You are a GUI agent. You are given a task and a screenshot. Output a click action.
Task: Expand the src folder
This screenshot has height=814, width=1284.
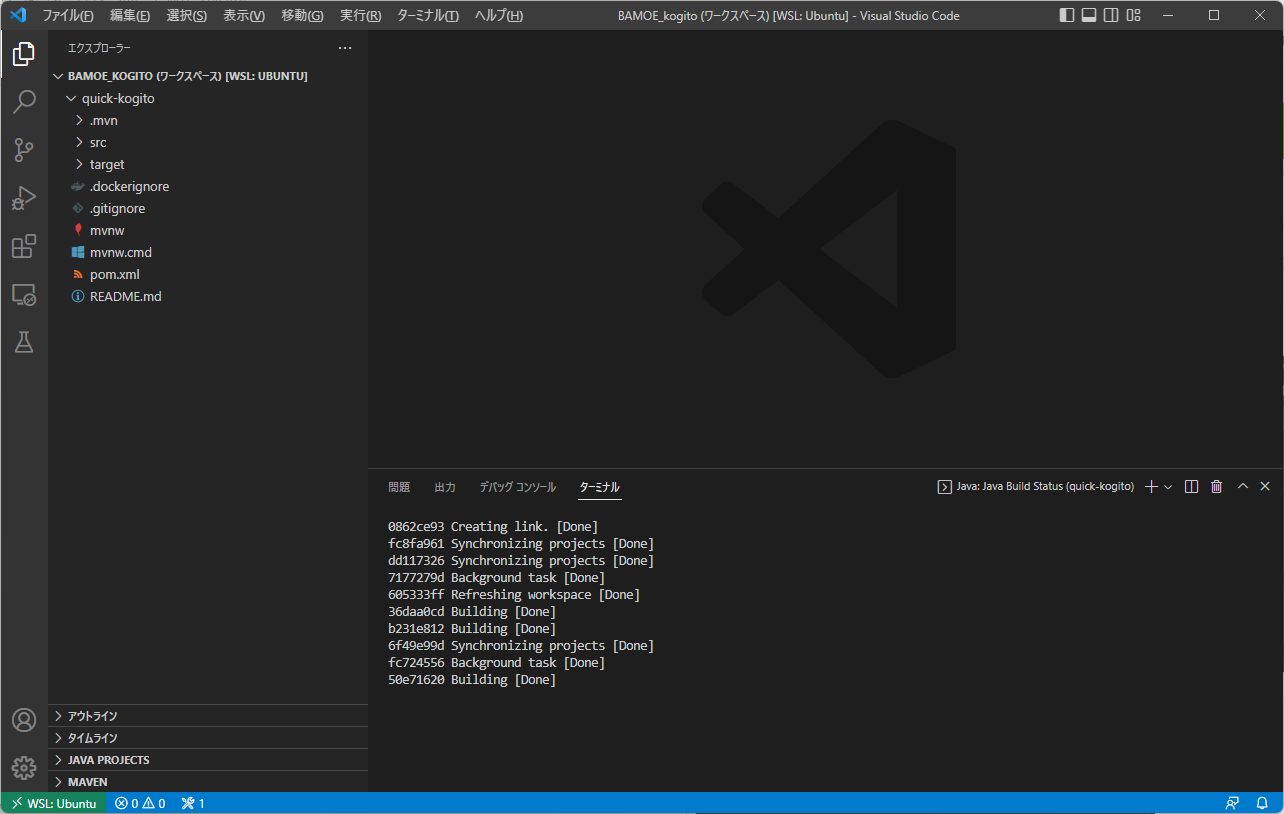(208, 143)
